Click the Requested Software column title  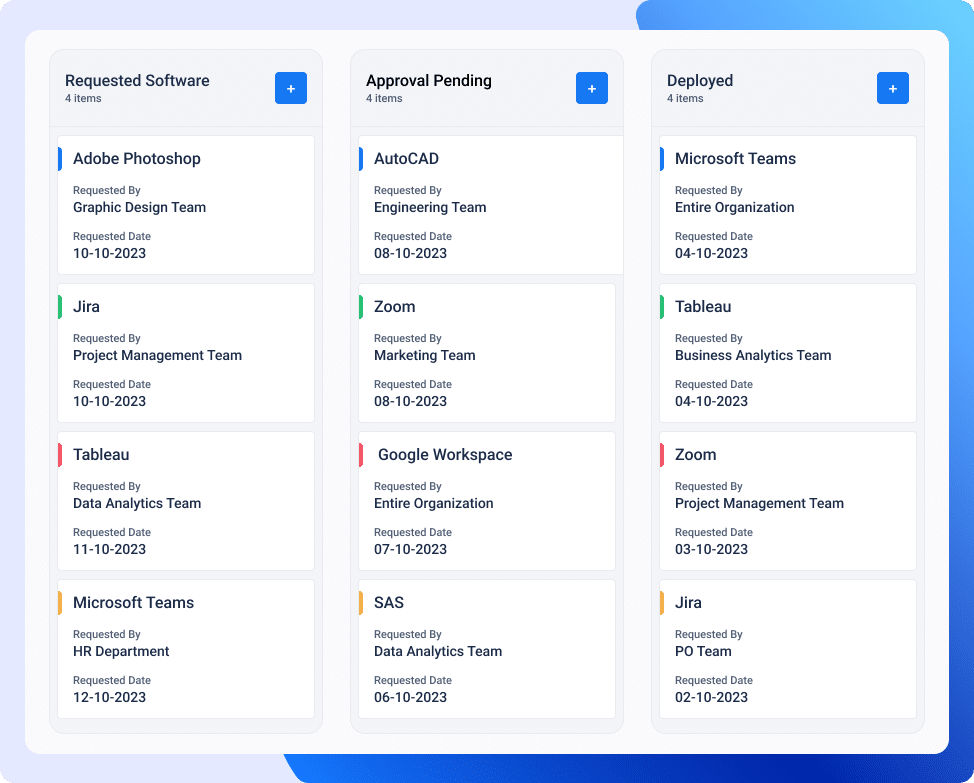pos(137,81)
